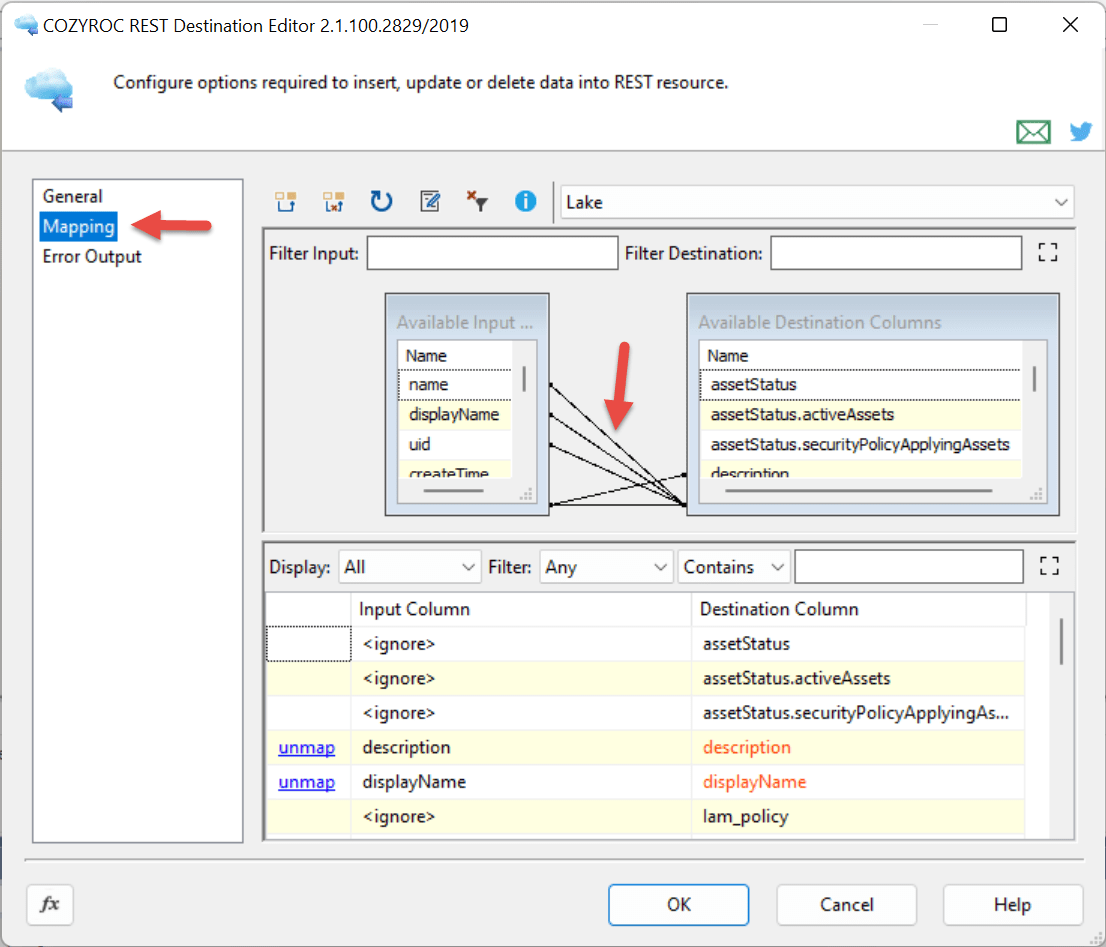Maximize the column mapping diagram pane

[x=1048, y=252]
